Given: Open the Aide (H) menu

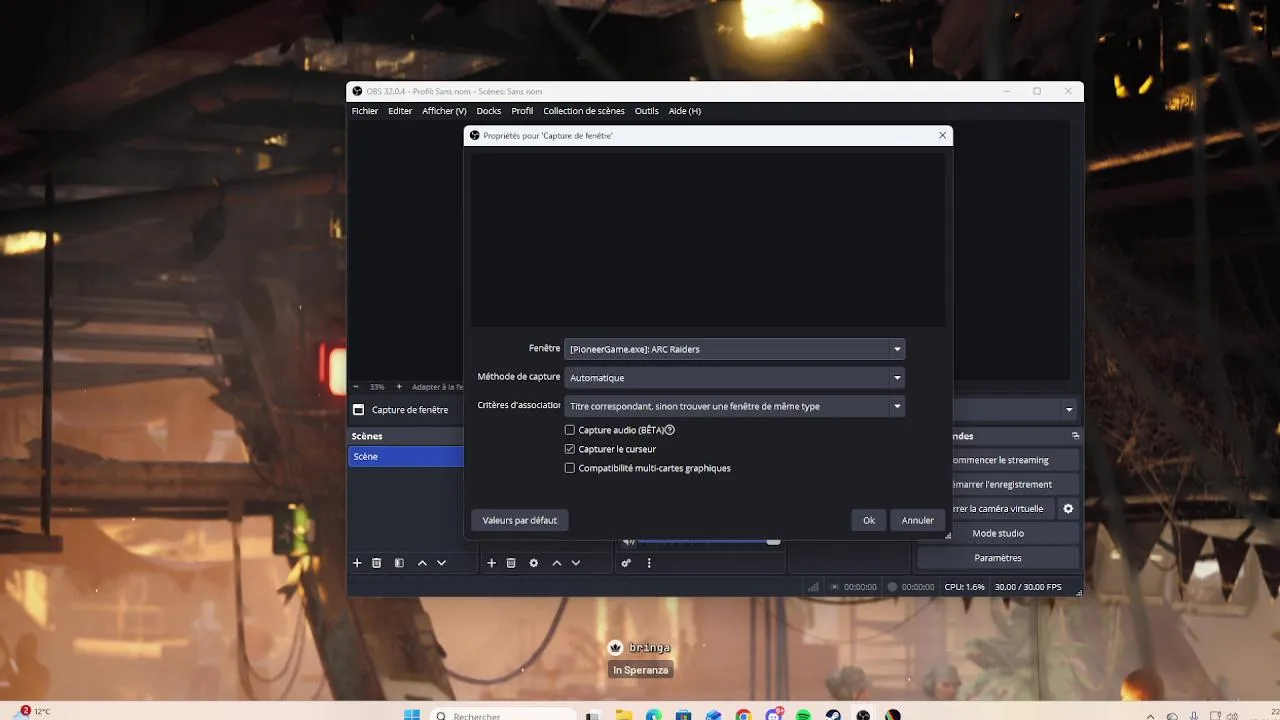Looking at the screenshot, I should click(x=685, y=111).
